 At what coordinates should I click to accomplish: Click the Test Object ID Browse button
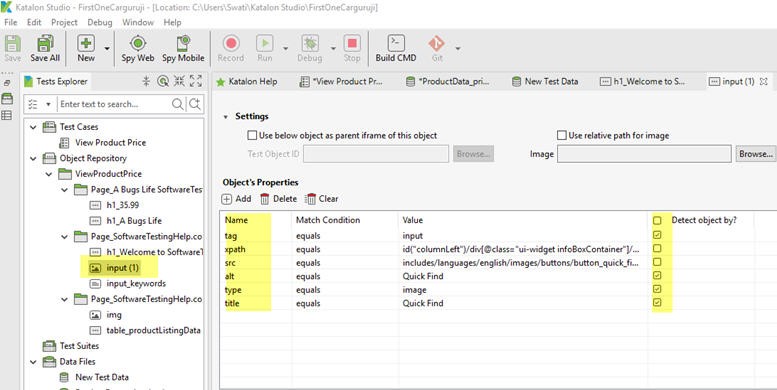473,154
